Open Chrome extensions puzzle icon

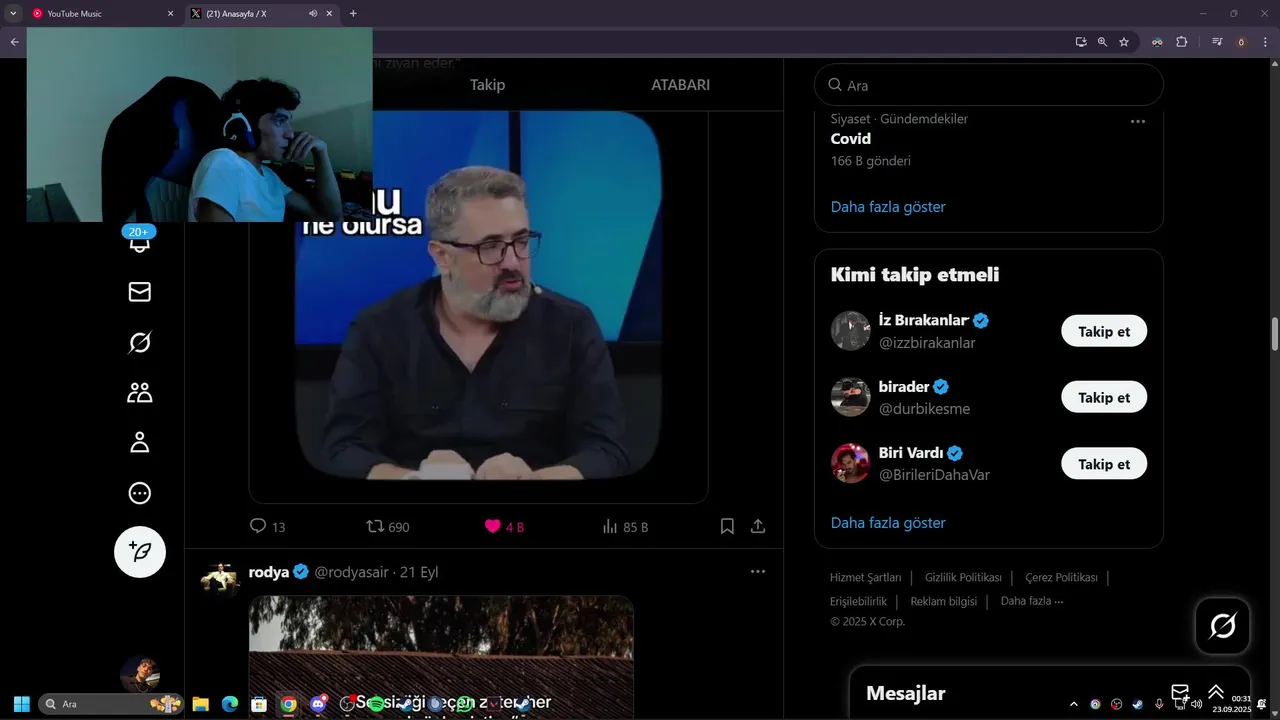1181,42
